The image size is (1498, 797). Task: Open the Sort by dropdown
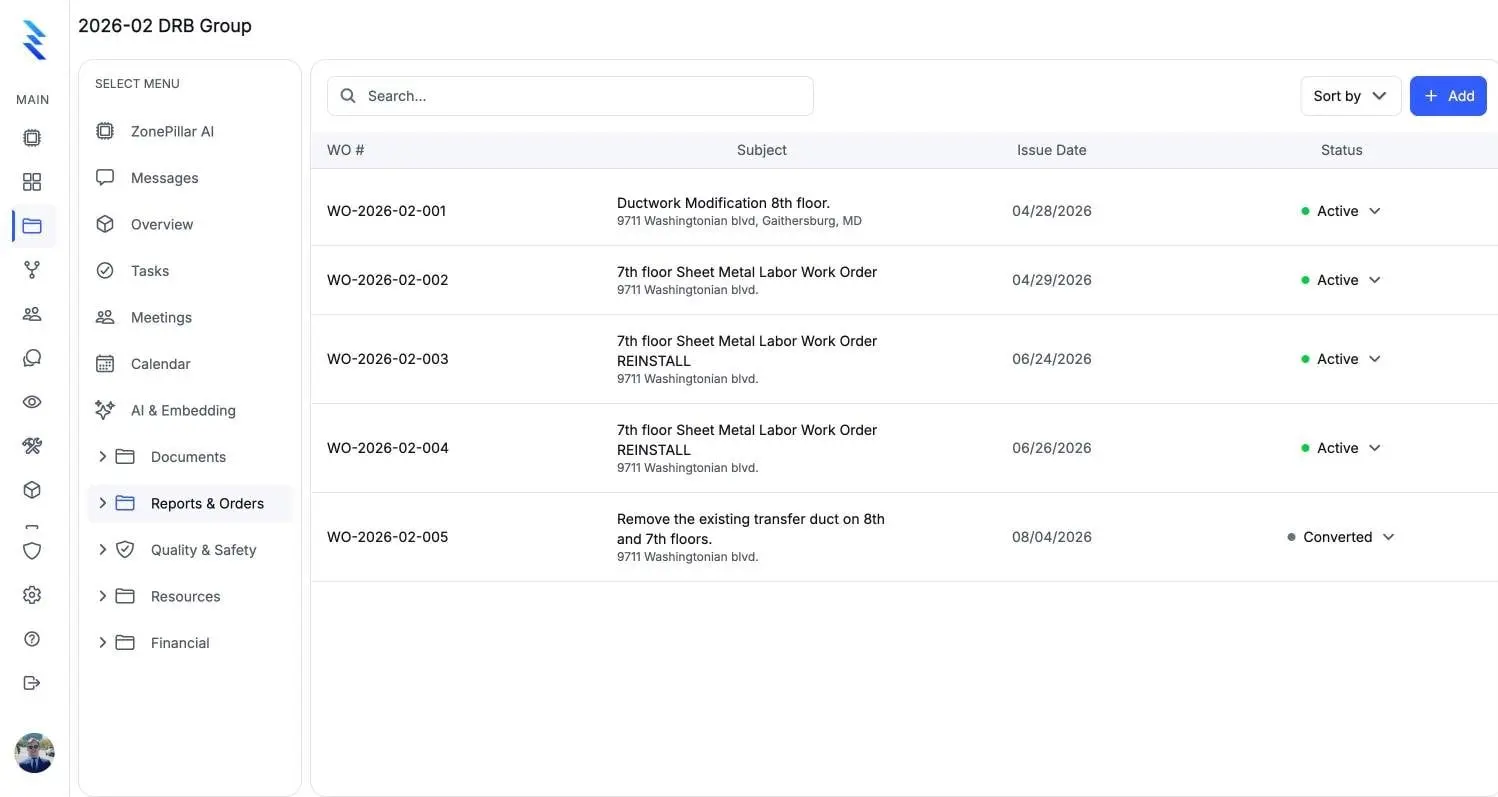click(1350, 96)
